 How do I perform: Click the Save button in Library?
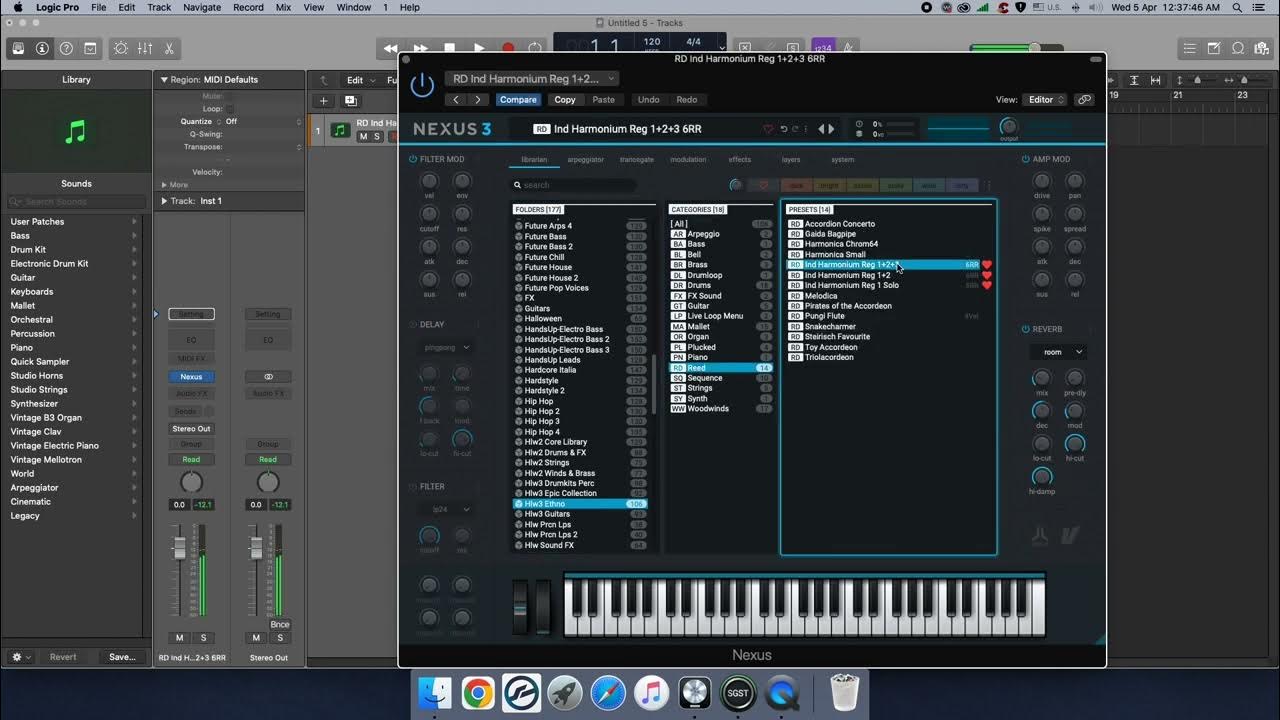pos(122,657)
